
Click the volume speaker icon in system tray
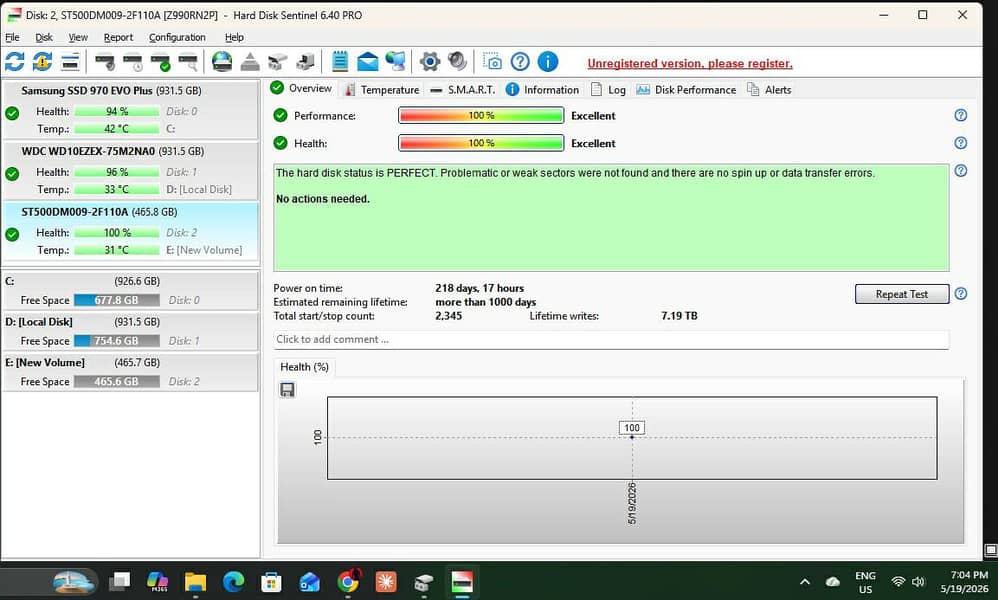pos(918,582)
